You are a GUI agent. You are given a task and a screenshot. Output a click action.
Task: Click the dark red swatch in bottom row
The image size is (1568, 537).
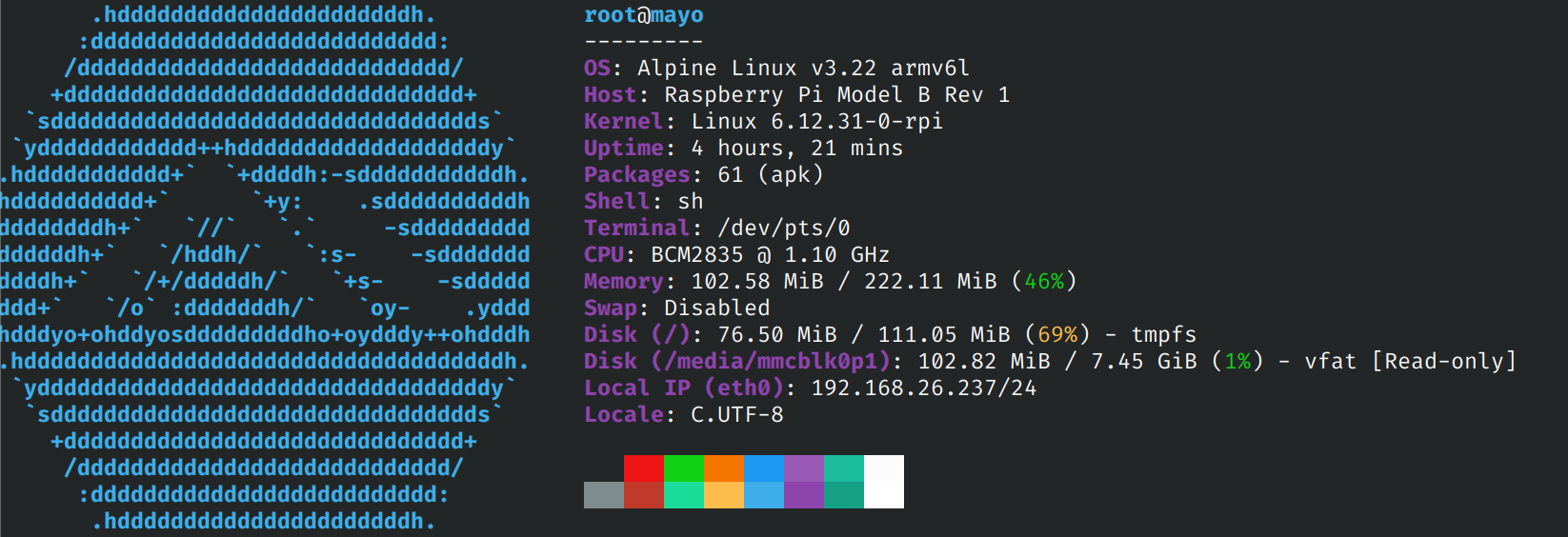[644, 495]
